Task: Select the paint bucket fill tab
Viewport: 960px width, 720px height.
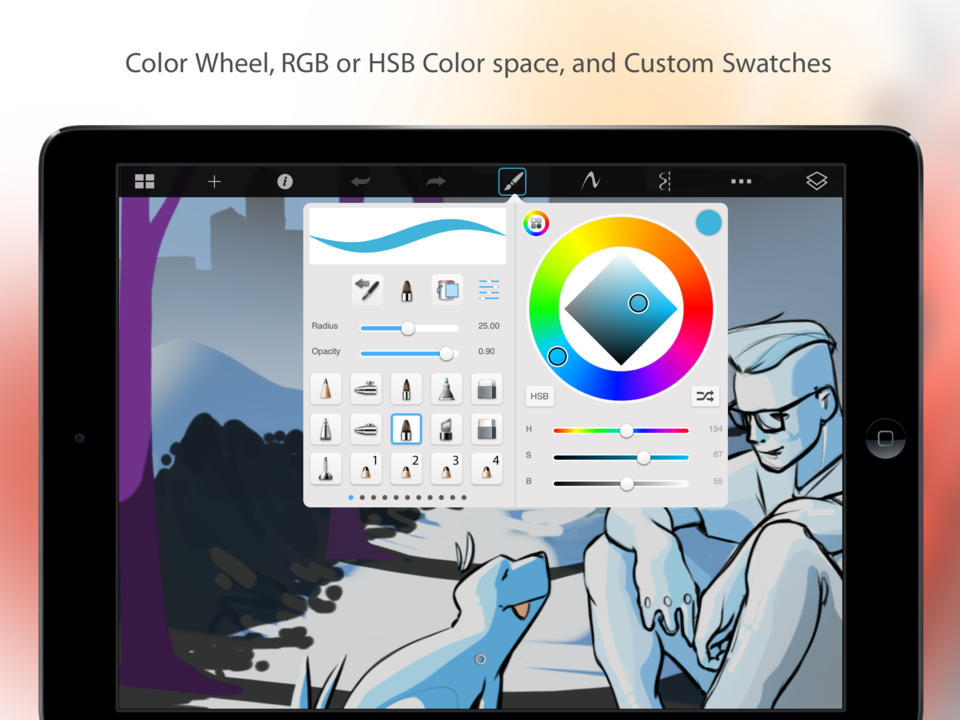Action: (447, 290)
